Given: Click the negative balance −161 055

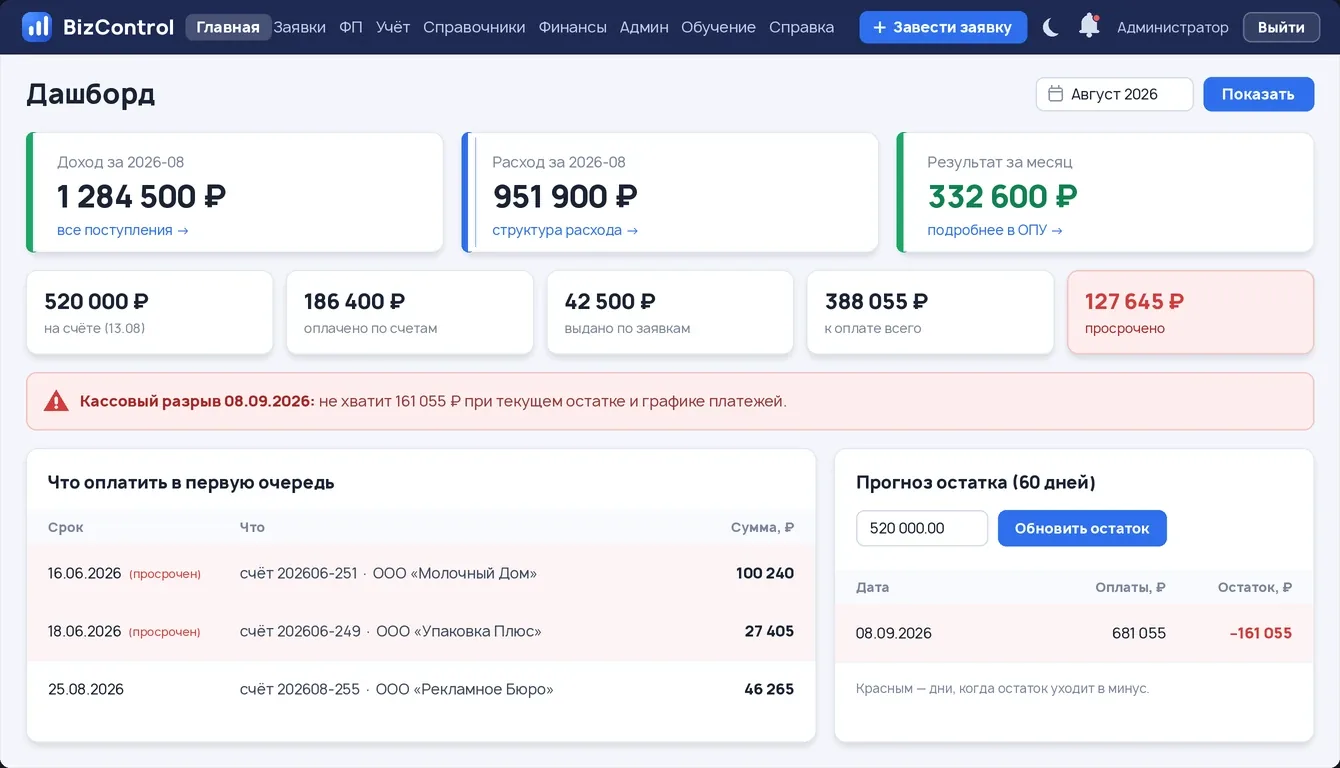Looking at the screenshot, I should coord(1260,633).
